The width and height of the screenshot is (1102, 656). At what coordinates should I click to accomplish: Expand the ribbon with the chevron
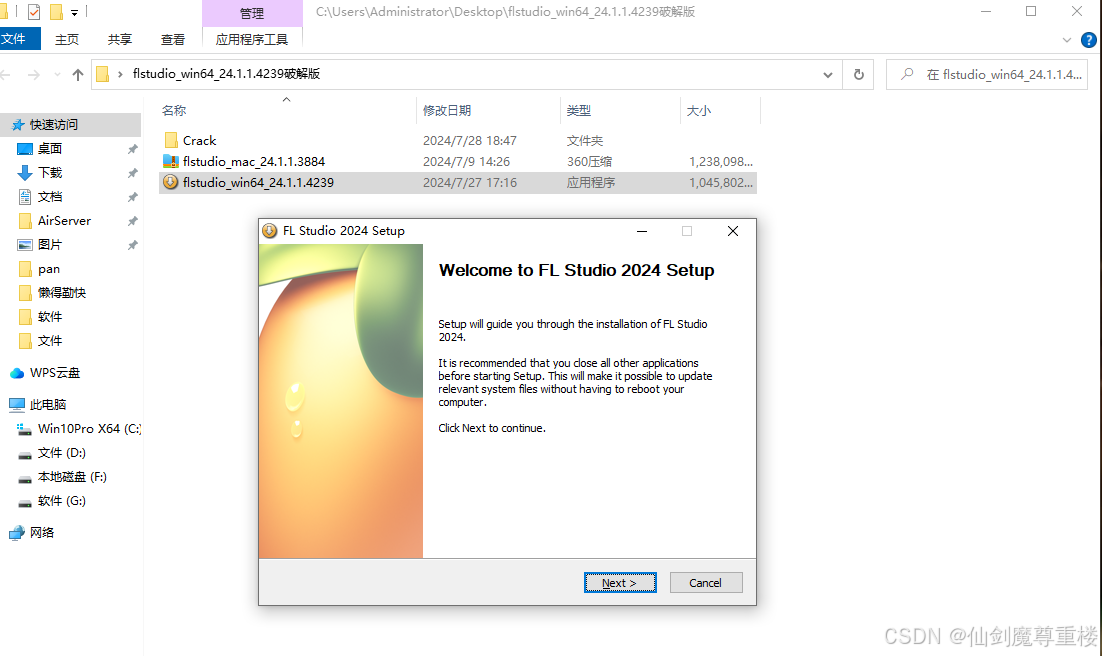tap(1067, 40)
